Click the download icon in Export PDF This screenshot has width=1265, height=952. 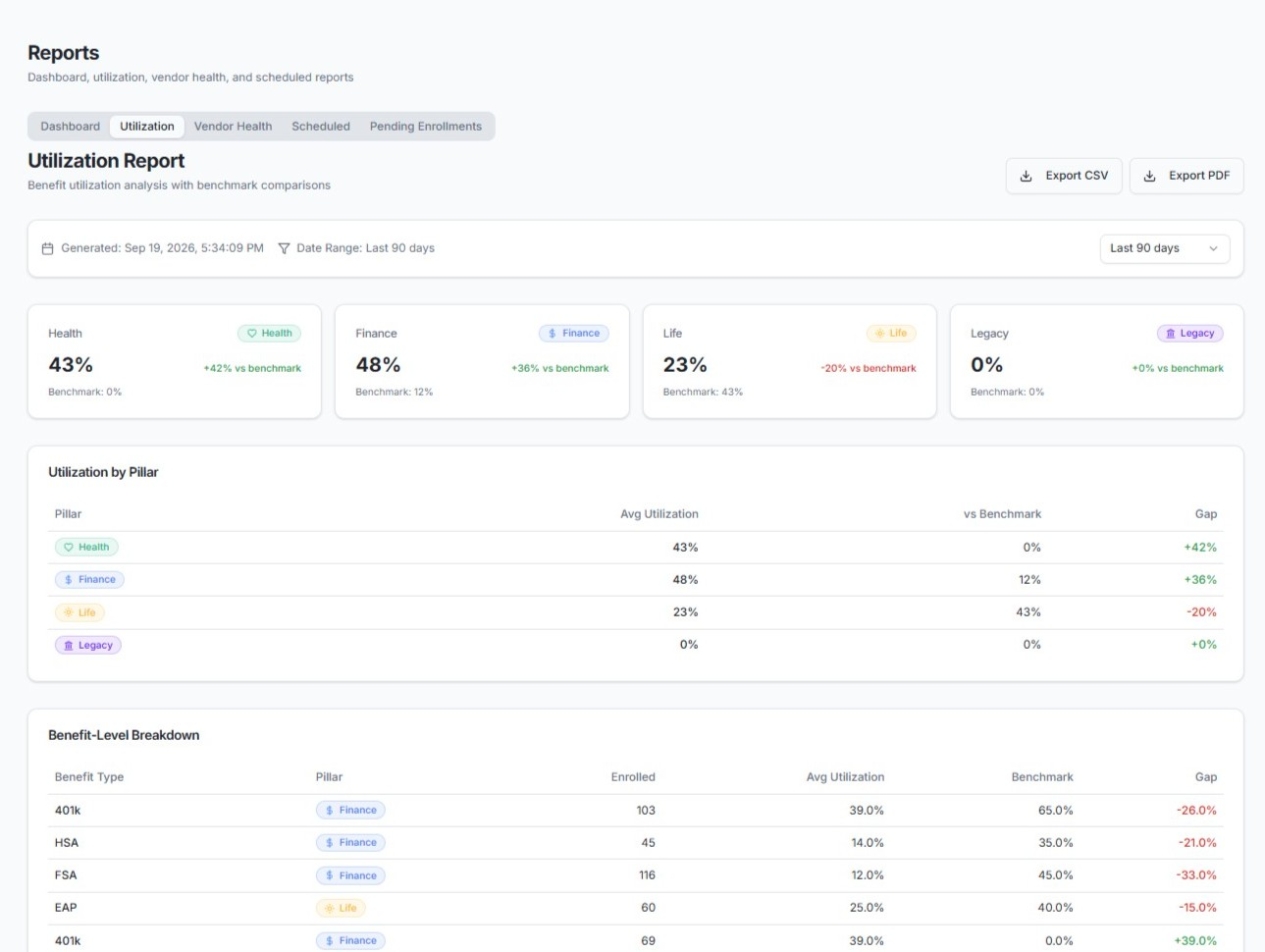pos(1149,176)
